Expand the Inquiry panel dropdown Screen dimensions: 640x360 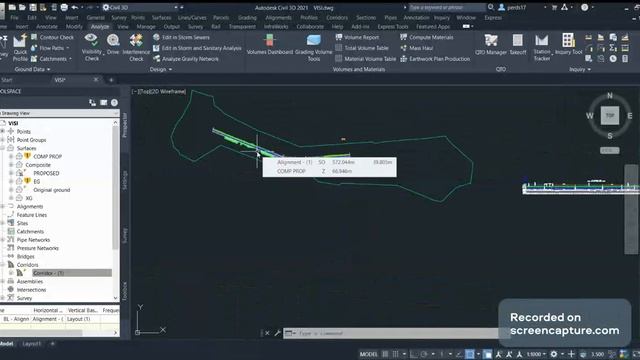580,69
